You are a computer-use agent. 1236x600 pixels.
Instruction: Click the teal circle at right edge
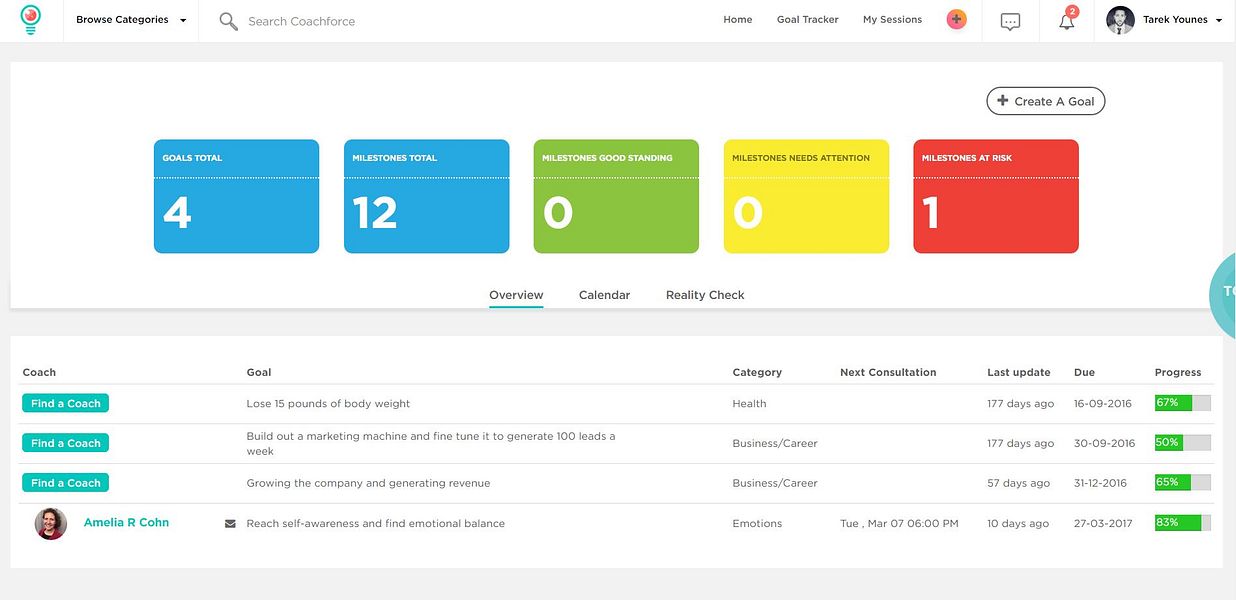pyautogui.click(x=1223, y=292)
